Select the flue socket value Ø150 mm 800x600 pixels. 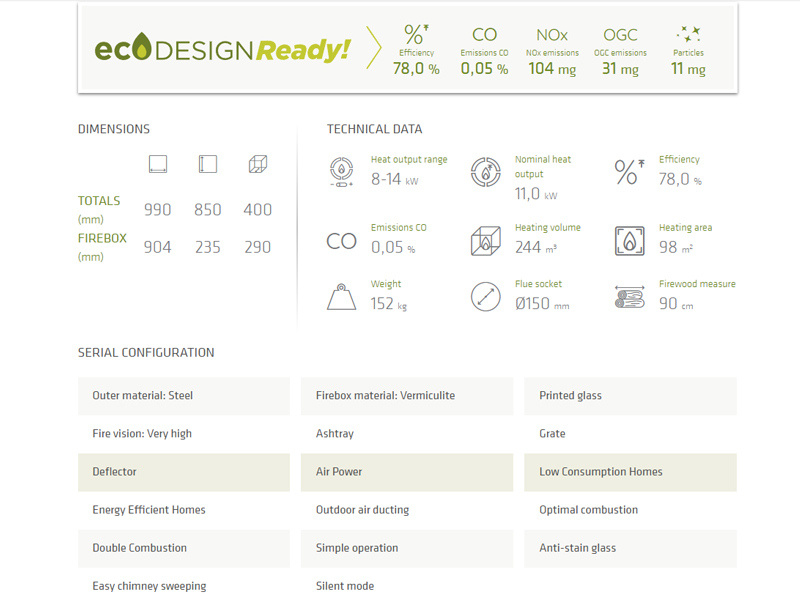pos(542,304)
